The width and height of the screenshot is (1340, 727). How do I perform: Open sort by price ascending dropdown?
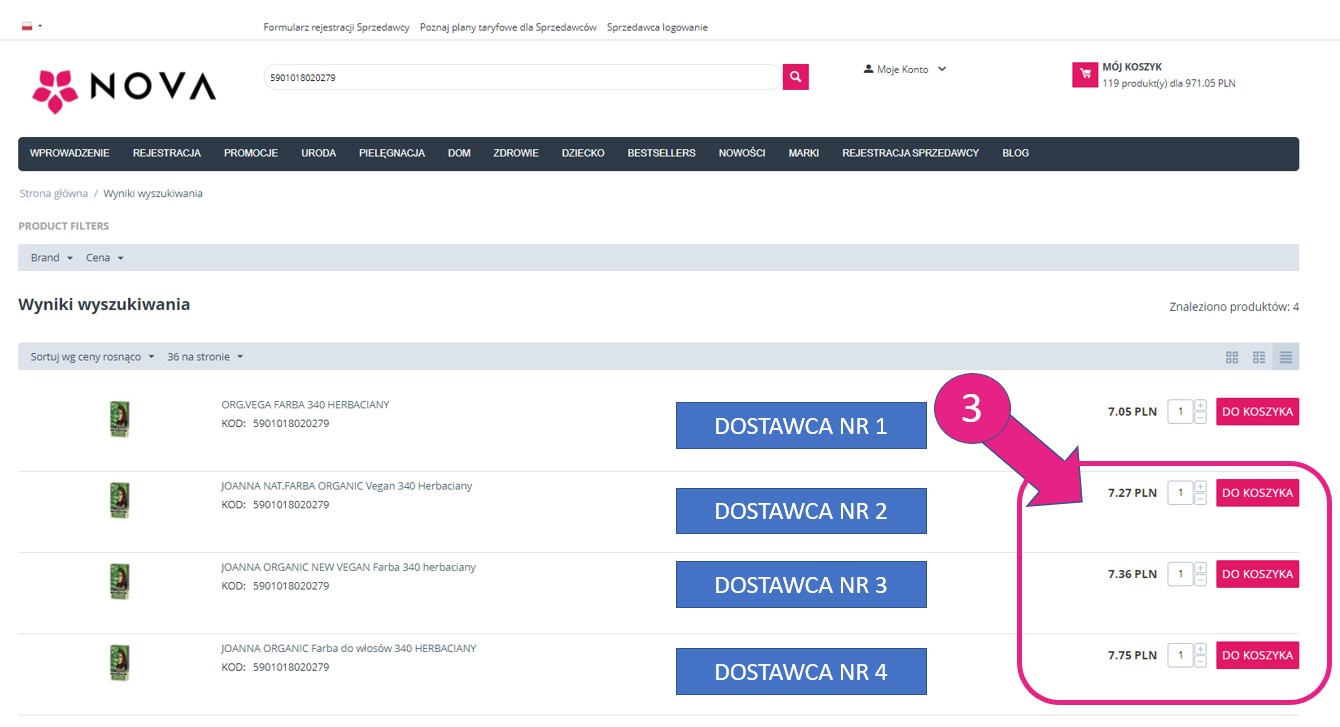point(92,357)
